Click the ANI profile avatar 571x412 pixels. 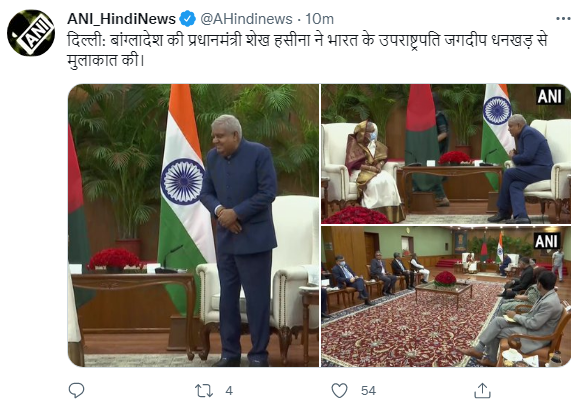coord(31,33)
